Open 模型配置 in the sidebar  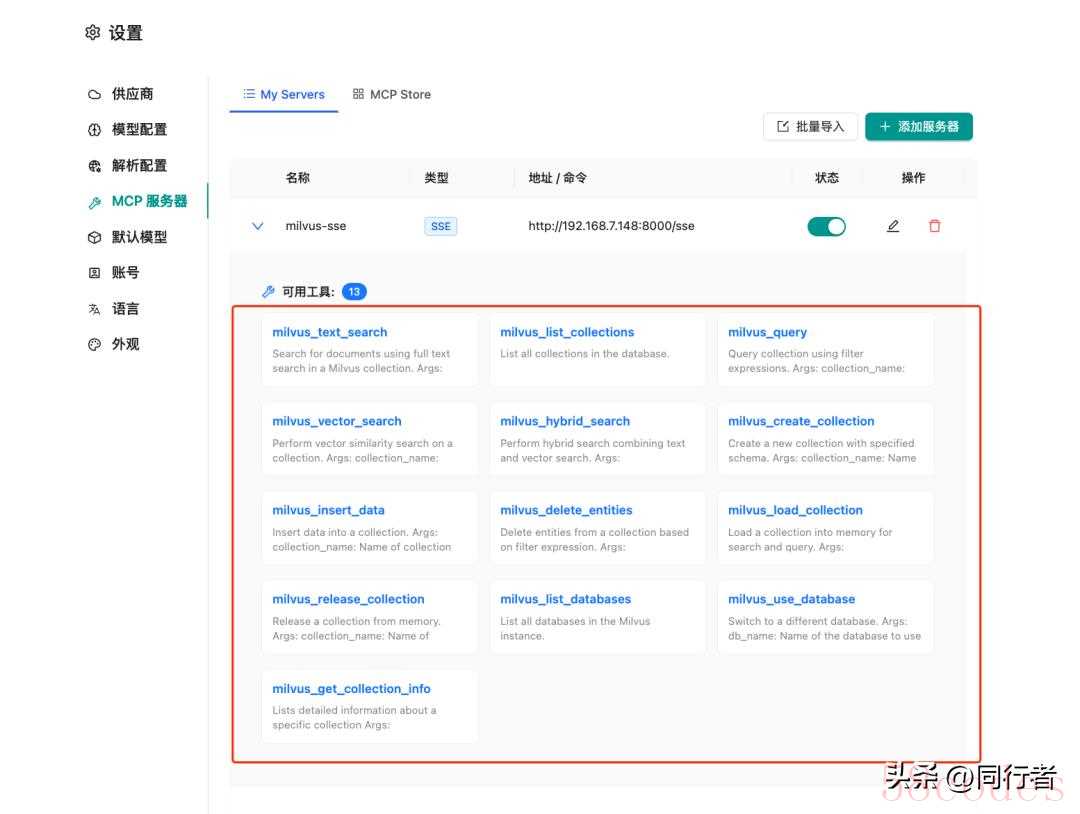coord(139,130)
